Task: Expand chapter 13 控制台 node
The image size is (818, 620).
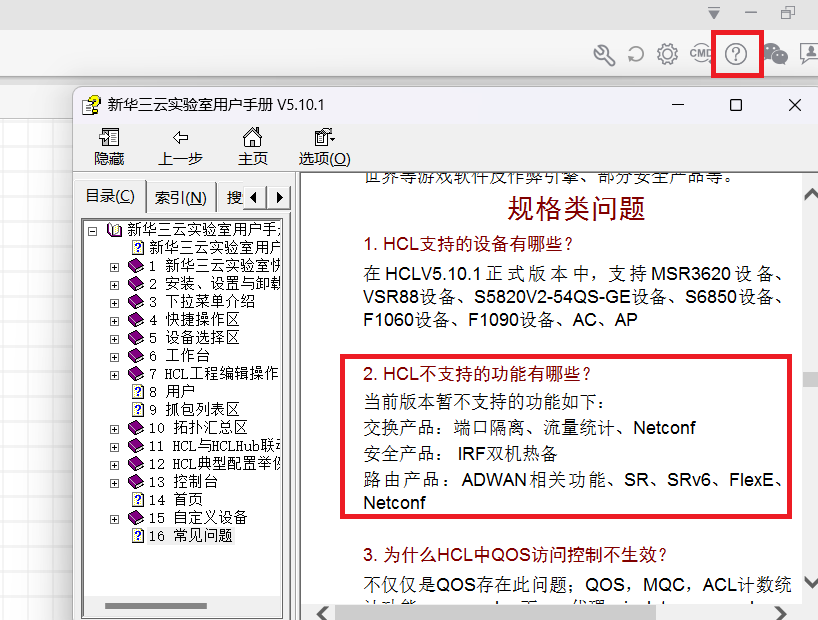Action: pyautogui.click(x=114, y=483)
